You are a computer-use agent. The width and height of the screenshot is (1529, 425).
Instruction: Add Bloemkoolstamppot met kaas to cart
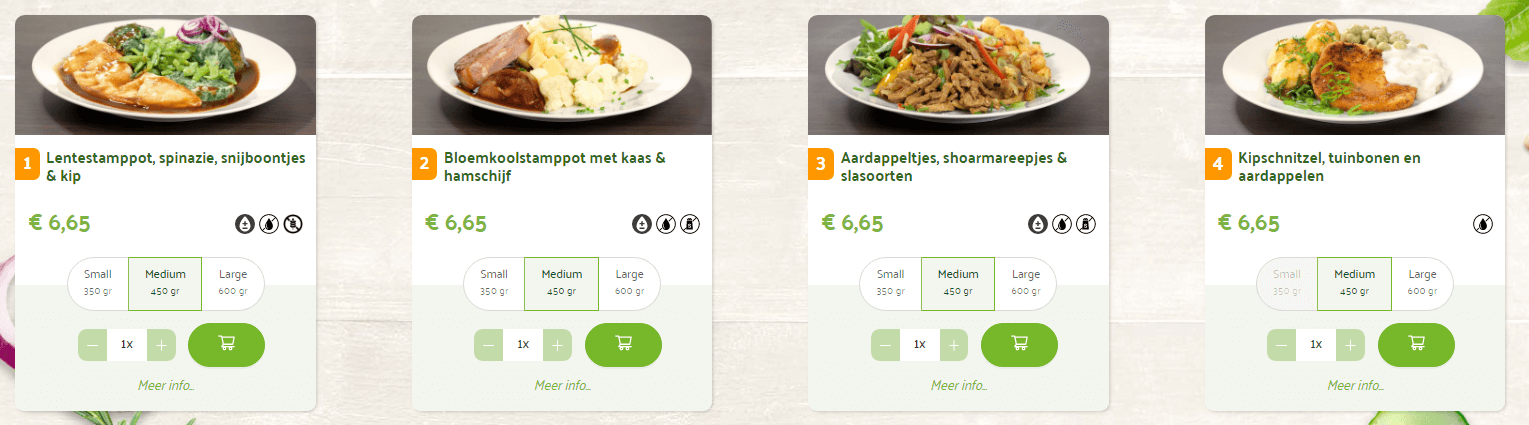(623, 345)
